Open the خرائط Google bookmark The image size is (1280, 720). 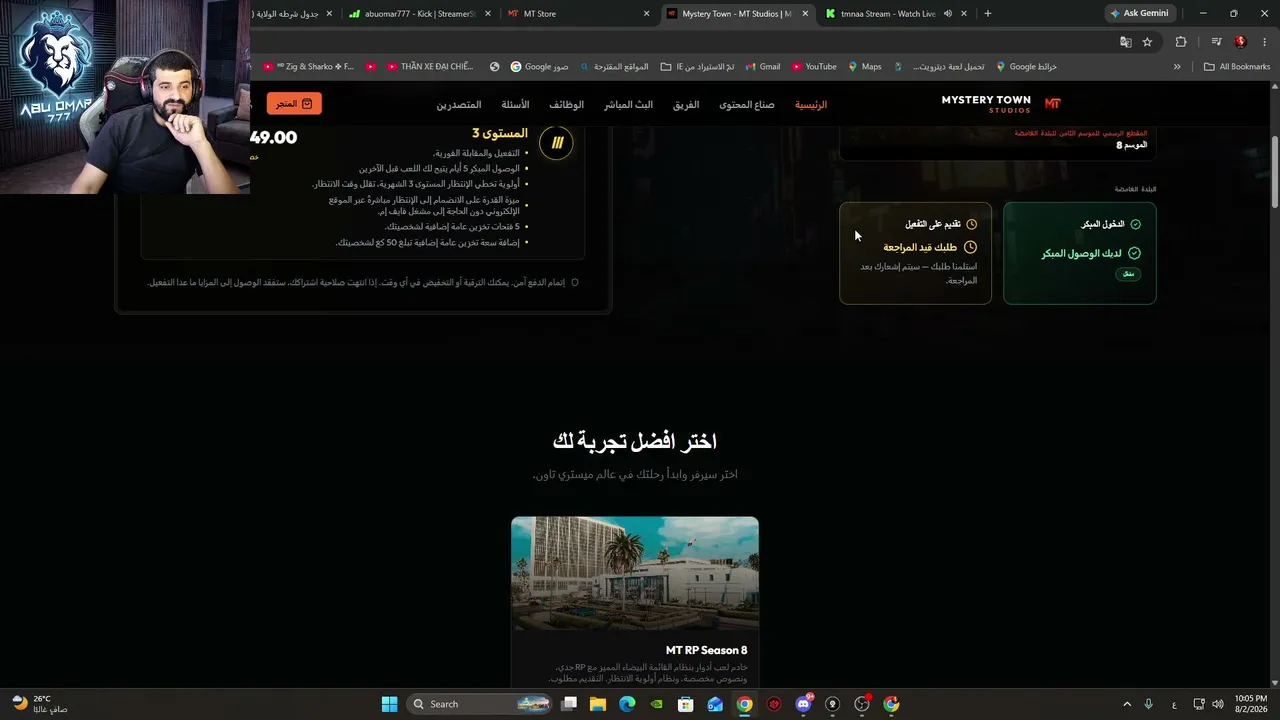pos(1026,67)
